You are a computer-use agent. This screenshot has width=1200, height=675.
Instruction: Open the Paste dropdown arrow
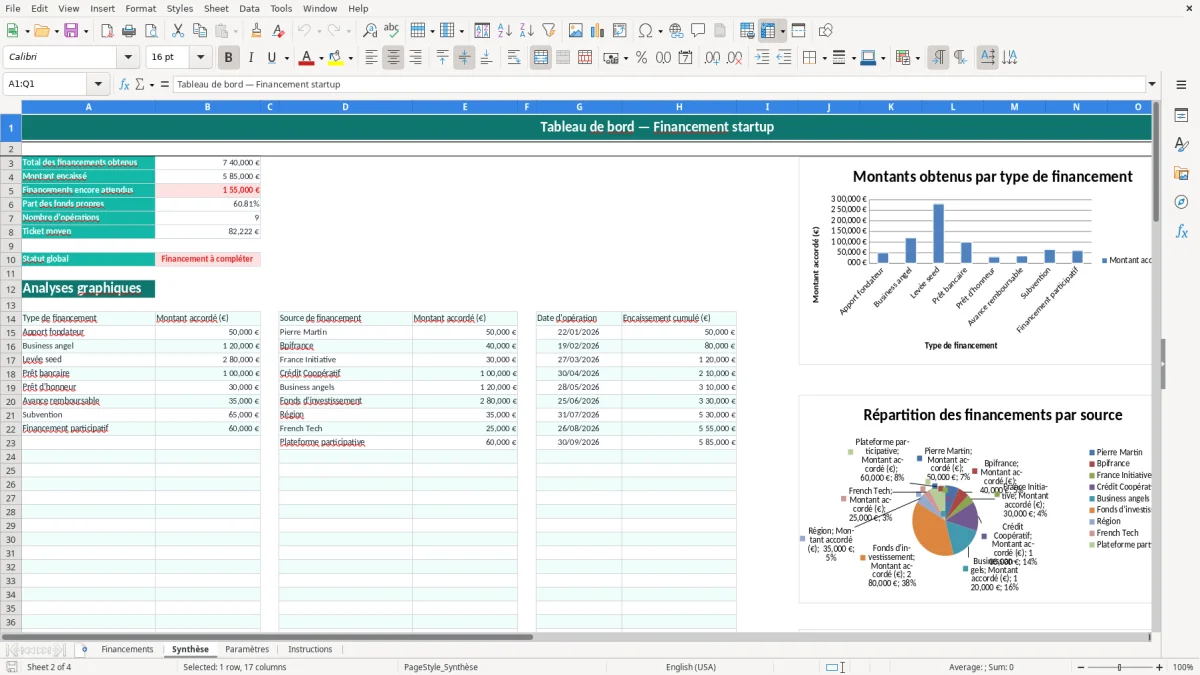(235, 31)
